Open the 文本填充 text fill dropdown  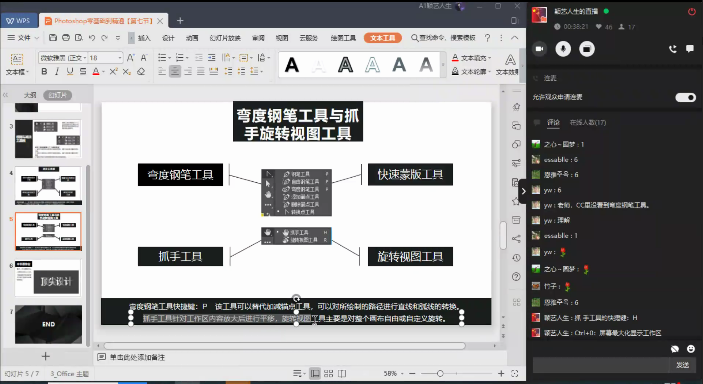coord(471,58)
